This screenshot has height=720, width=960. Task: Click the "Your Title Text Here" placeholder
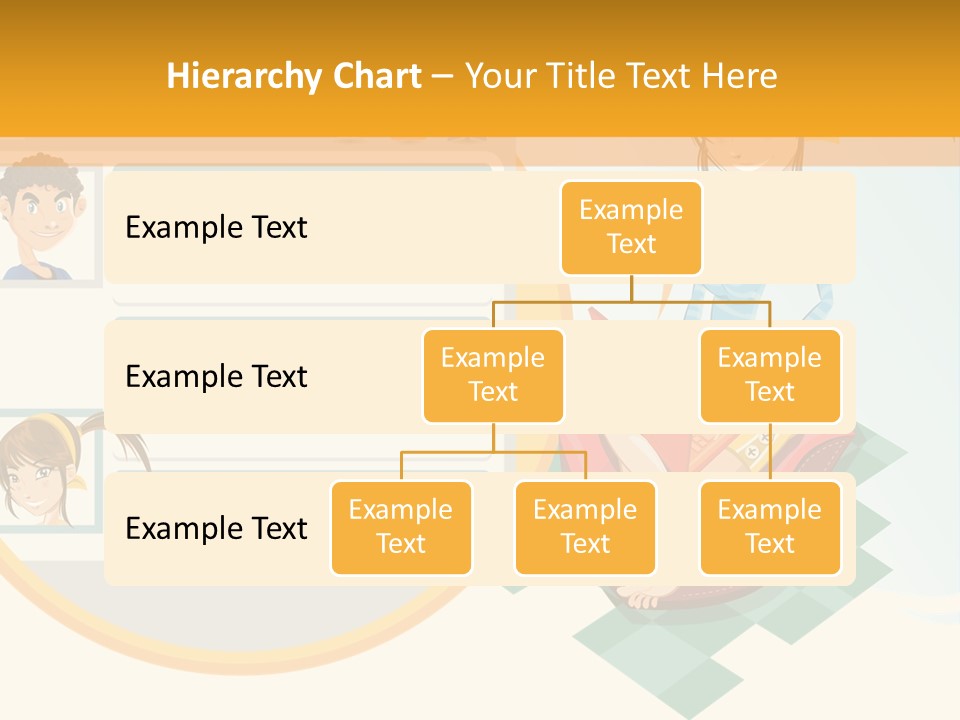click(621, 76)
